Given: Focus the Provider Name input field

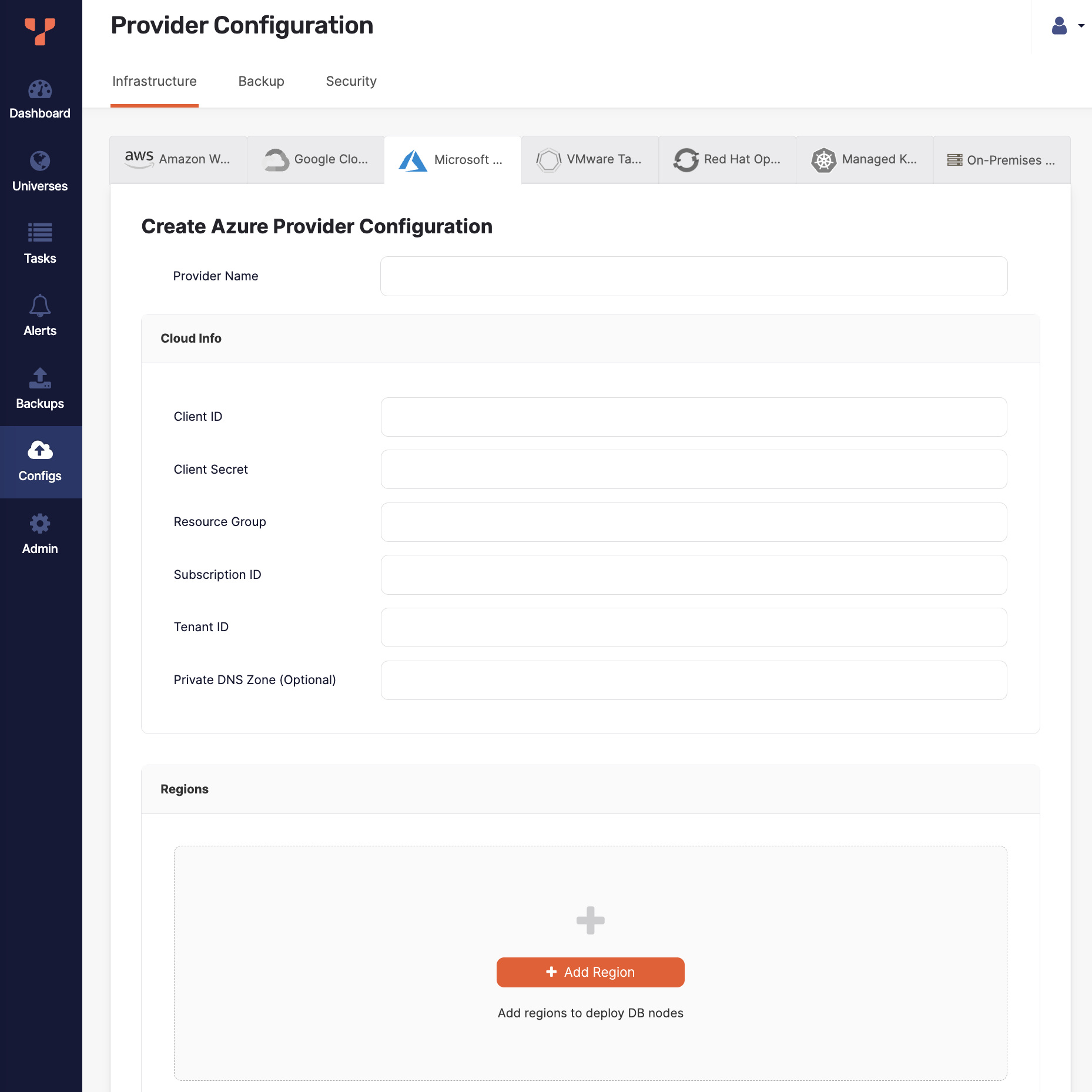Looking at the screenshot, I should pyautogui.click(x=694, y=276).
